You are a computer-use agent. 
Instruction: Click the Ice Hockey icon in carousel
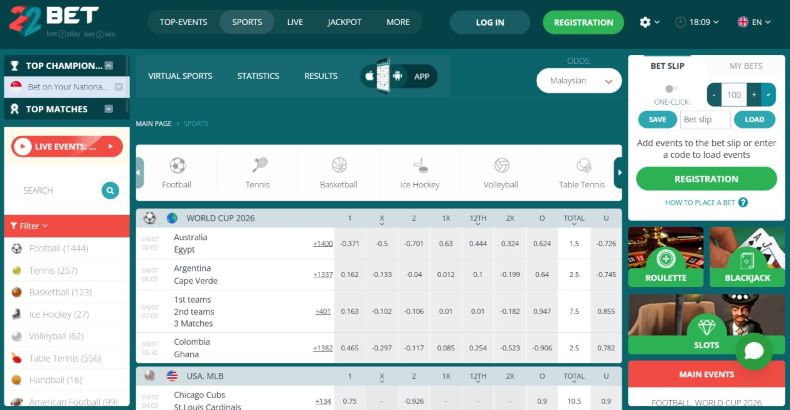(420, 165)
